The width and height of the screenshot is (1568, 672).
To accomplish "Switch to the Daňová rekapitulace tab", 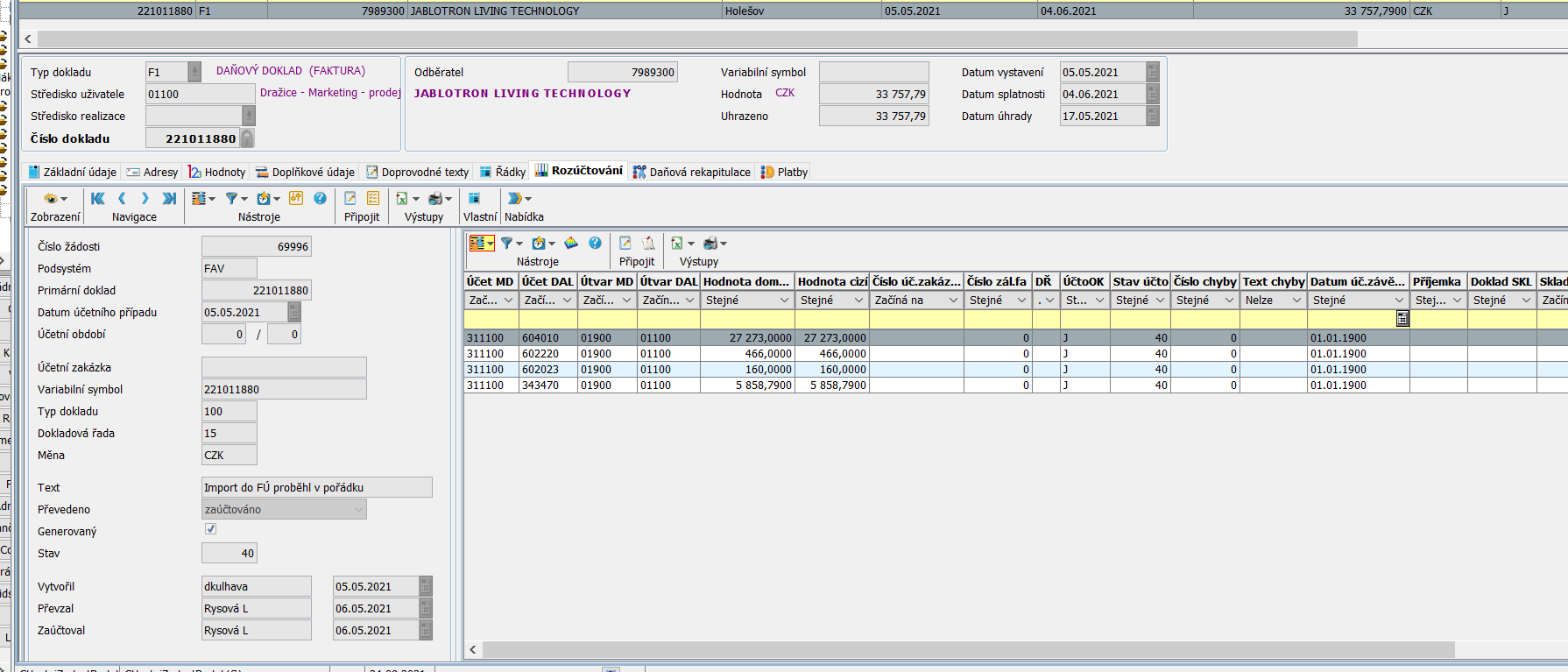I will click(x=691, y=172).
